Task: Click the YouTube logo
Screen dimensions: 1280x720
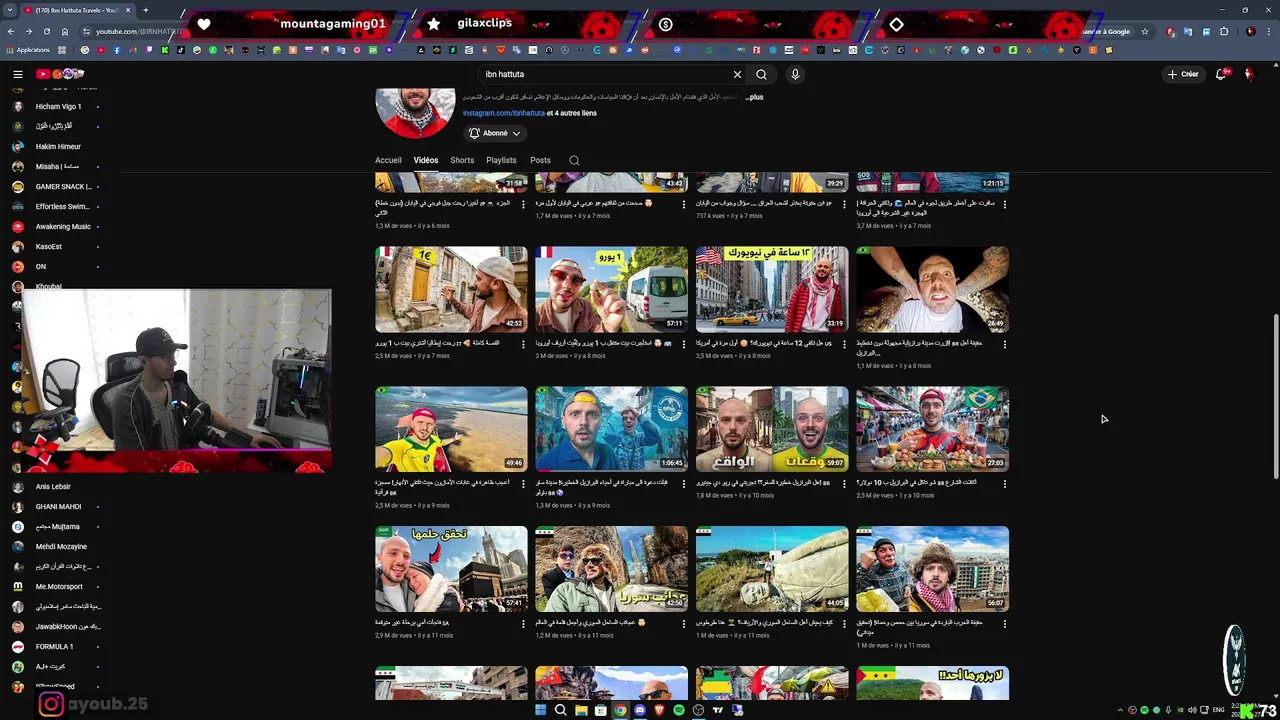Action: [x=60, y=74]
